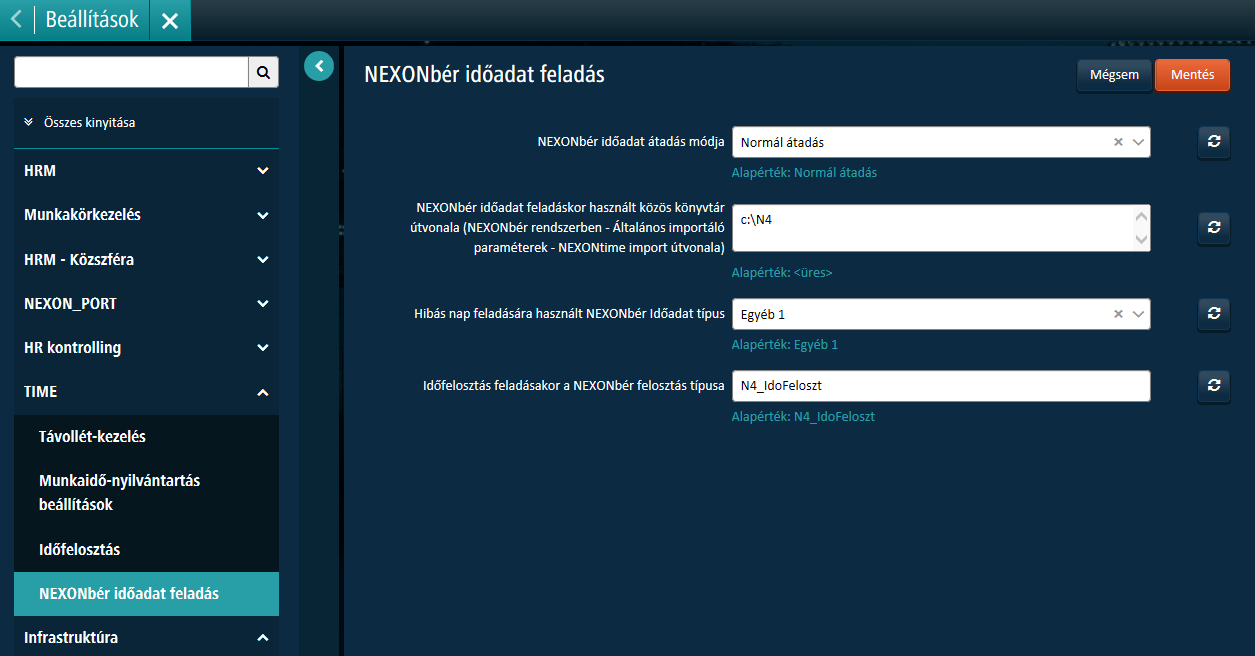Open Munkaidő-nyilvántartás beállítások
This screenshot has width=1255, height=656.
pyautogui.click(x=146, y=493)
